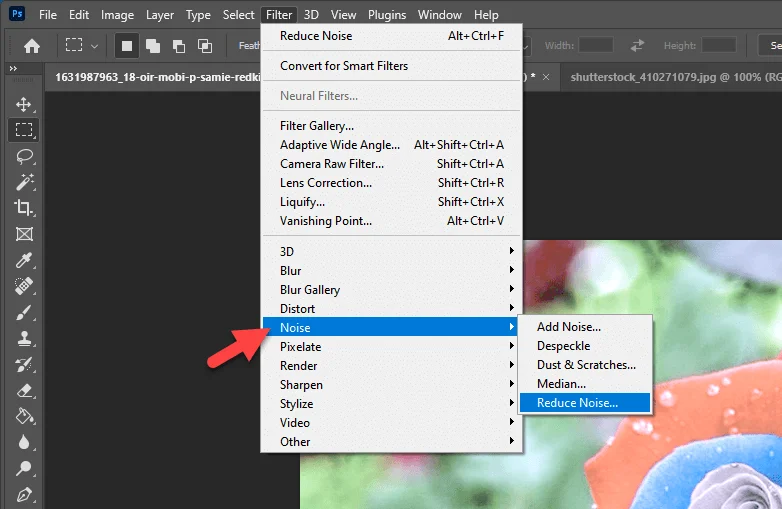This screenshot has width=782, height=509.
Task: Click the Height input field
Action: pyautogui.click(x=719, y=45)
